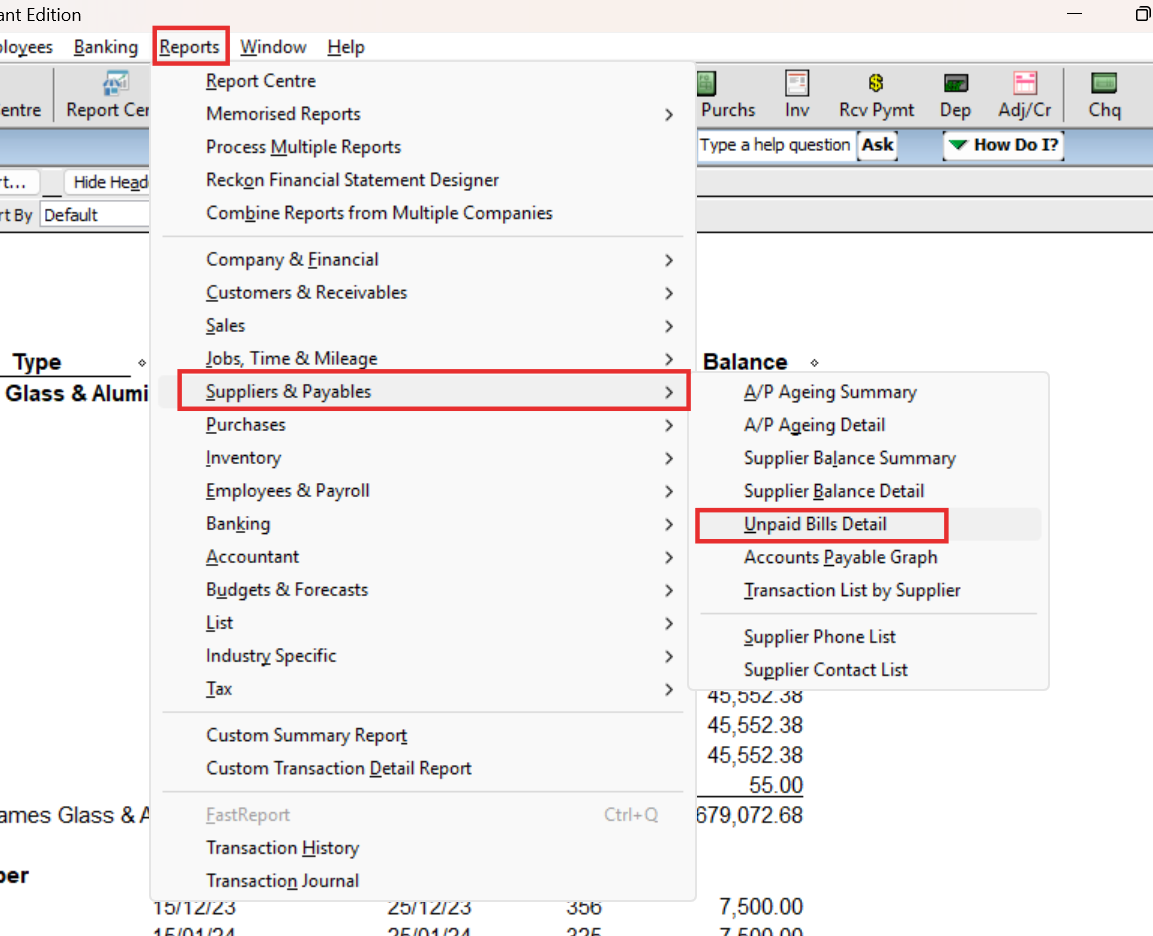
Task: Expand the Inventory submenu
Action: pyautogui.click(x=423, y=458)
